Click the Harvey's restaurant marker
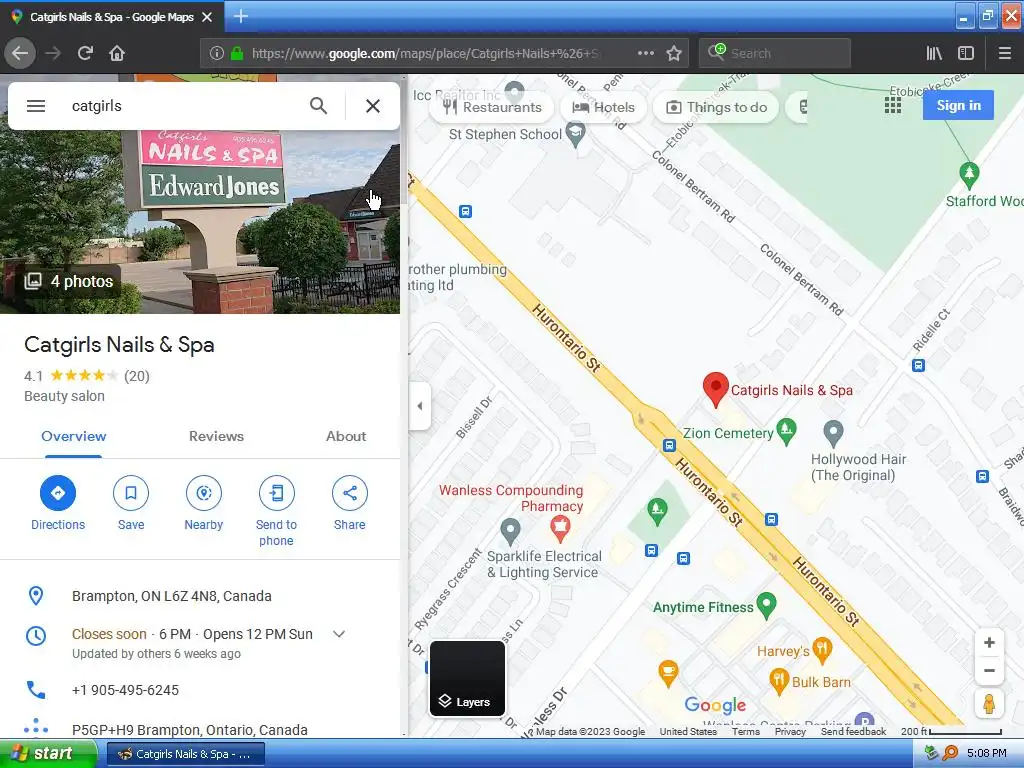 click(x=822, y=650)
